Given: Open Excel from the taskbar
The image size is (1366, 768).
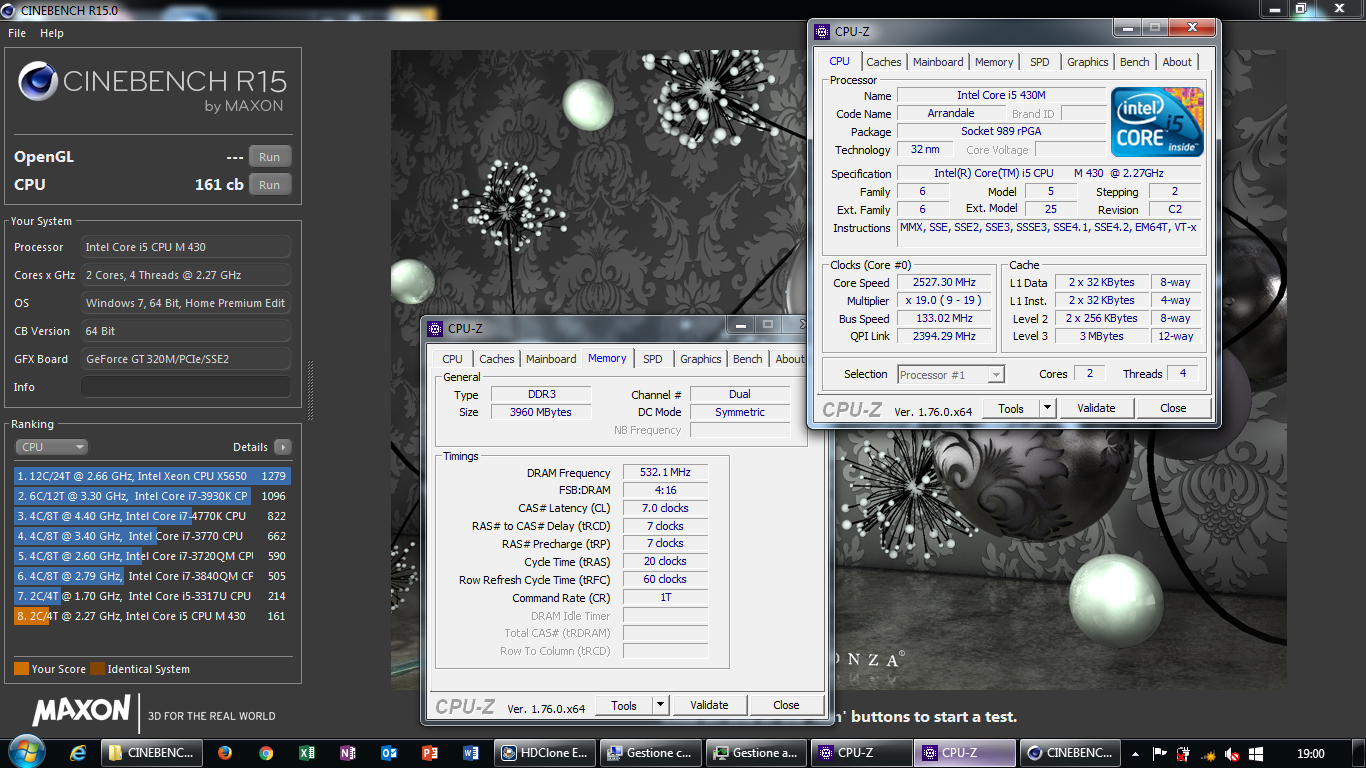Looking at the screenshot, I should pyautogui.click(x=307, y=753).
